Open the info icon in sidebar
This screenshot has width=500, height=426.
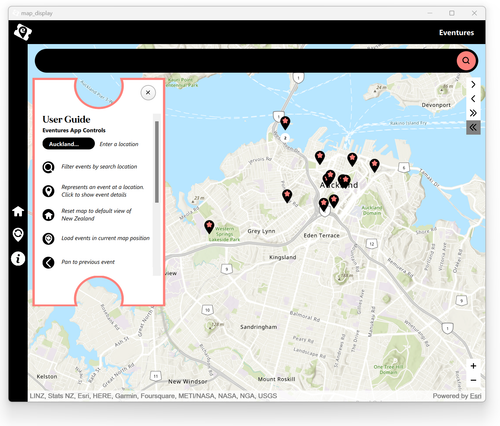(x=18, y=259)
